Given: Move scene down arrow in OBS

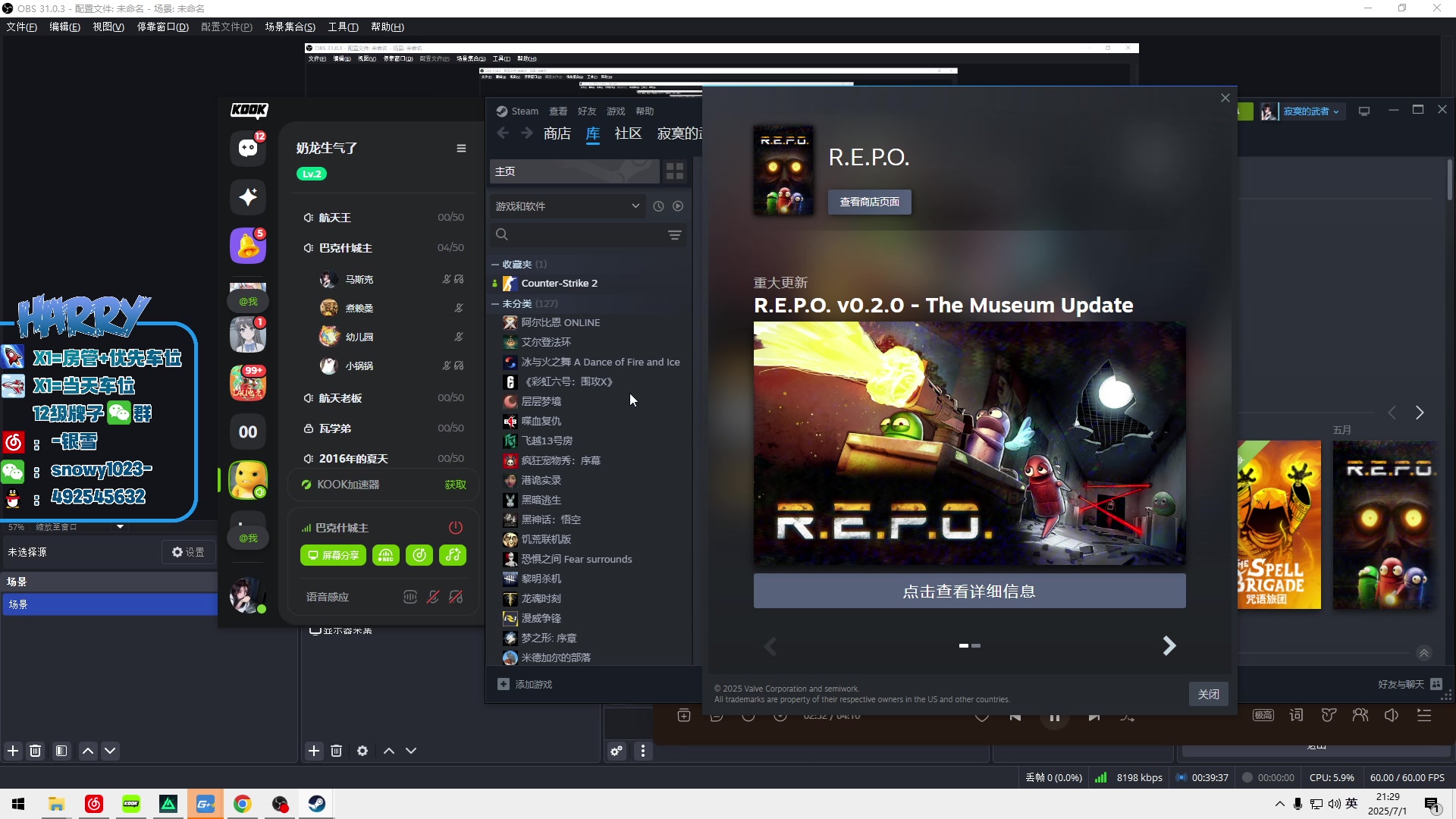Looking at the screenshot, I should tap(110, 752).
